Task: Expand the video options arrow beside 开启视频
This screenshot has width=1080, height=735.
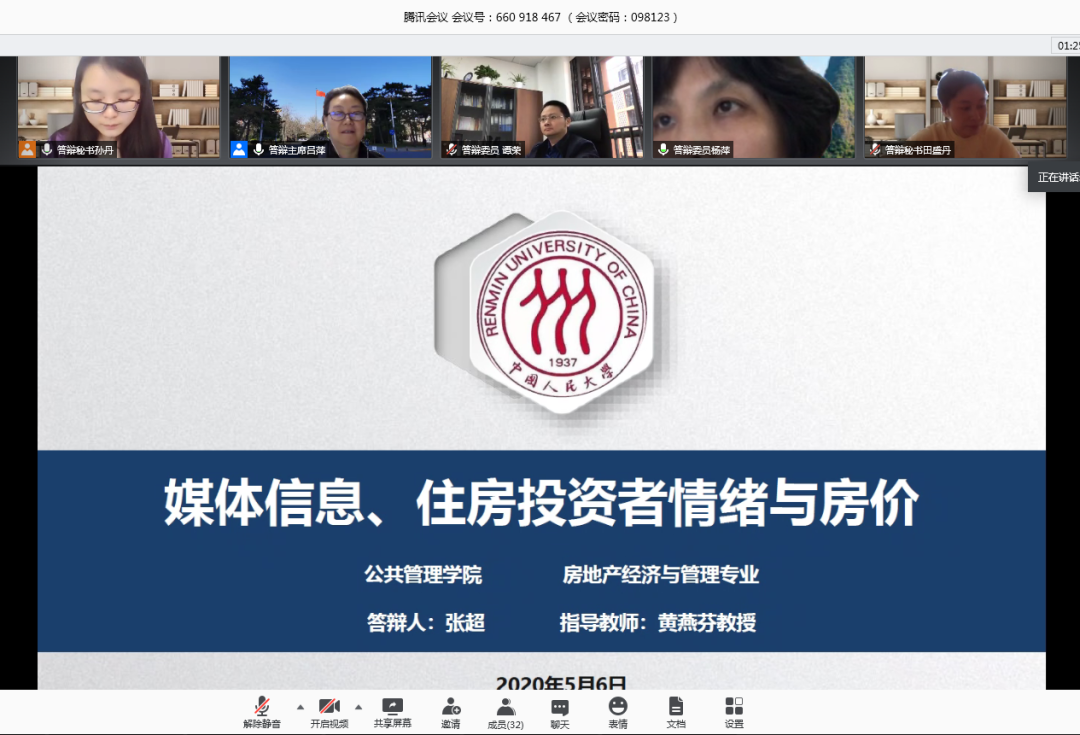Action: pos(358,707)
